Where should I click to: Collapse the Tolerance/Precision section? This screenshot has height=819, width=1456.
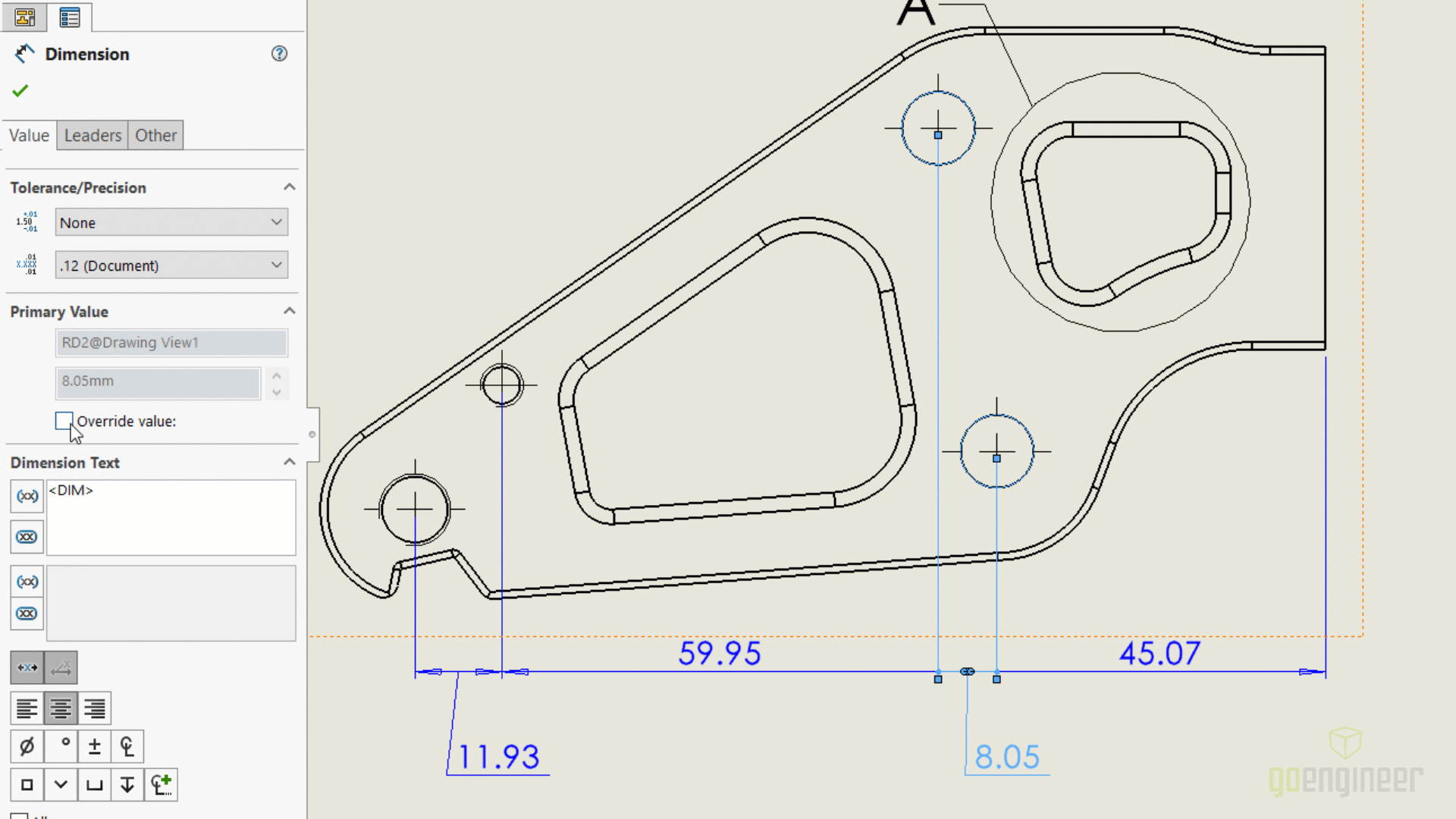pyautogui.click(x=289, y=187)
